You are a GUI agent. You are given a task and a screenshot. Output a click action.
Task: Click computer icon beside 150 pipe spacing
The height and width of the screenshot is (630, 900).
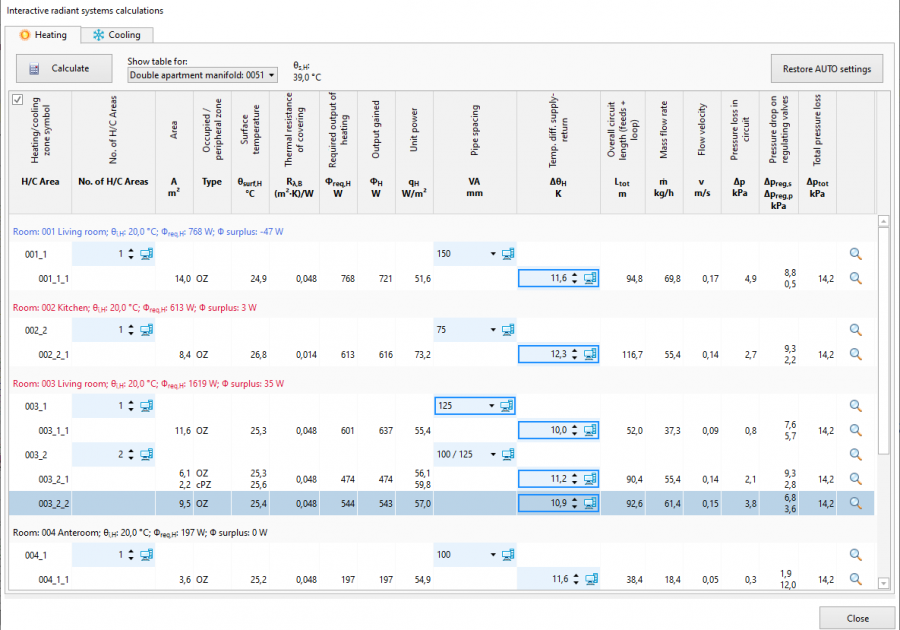point(507,254)
